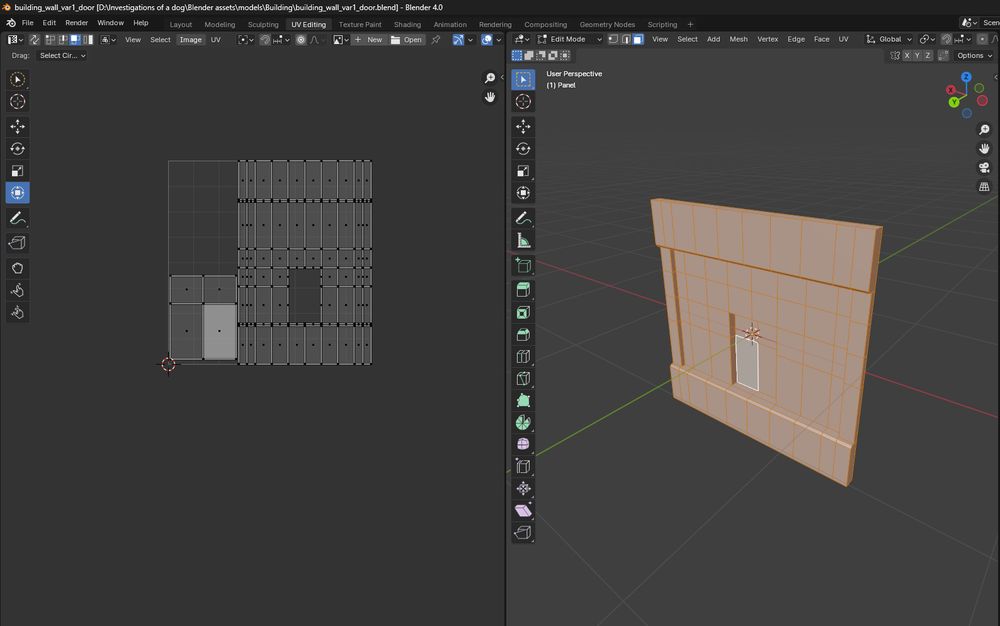Screen dimensions: 1000x626
Task: Select the Relax tool in UV editor
Action: tap(17, 291)
